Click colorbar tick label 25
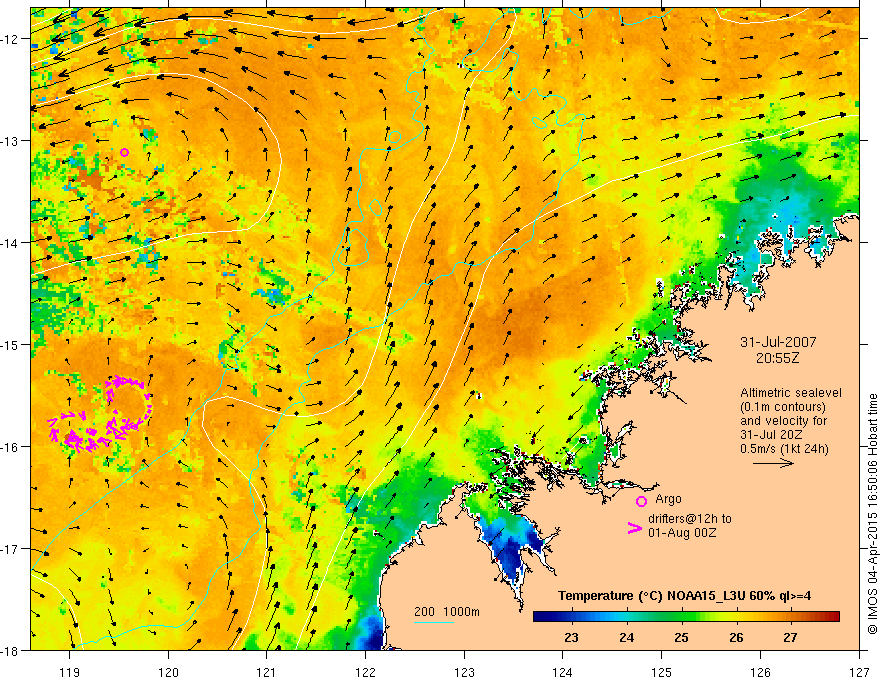The height and width of the screenshot is (680, 880). [x=681, y=638]
